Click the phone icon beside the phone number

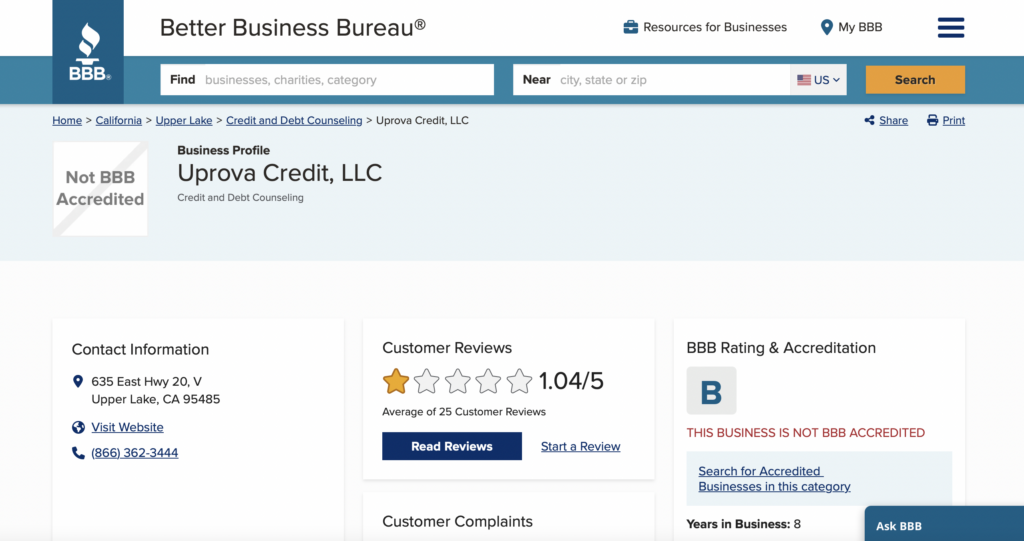point(78,453)
